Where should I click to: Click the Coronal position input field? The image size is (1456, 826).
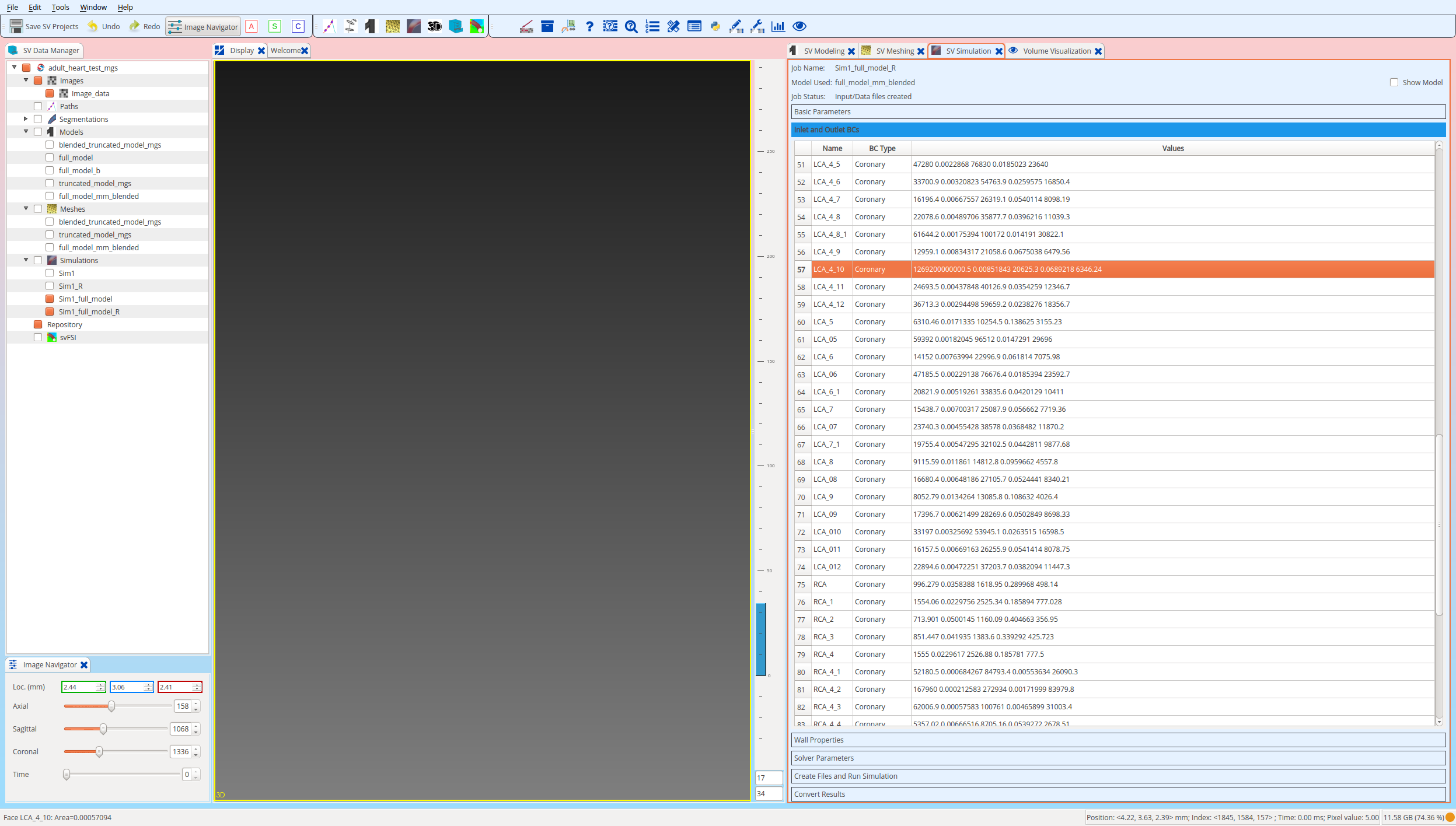point(181,751)
